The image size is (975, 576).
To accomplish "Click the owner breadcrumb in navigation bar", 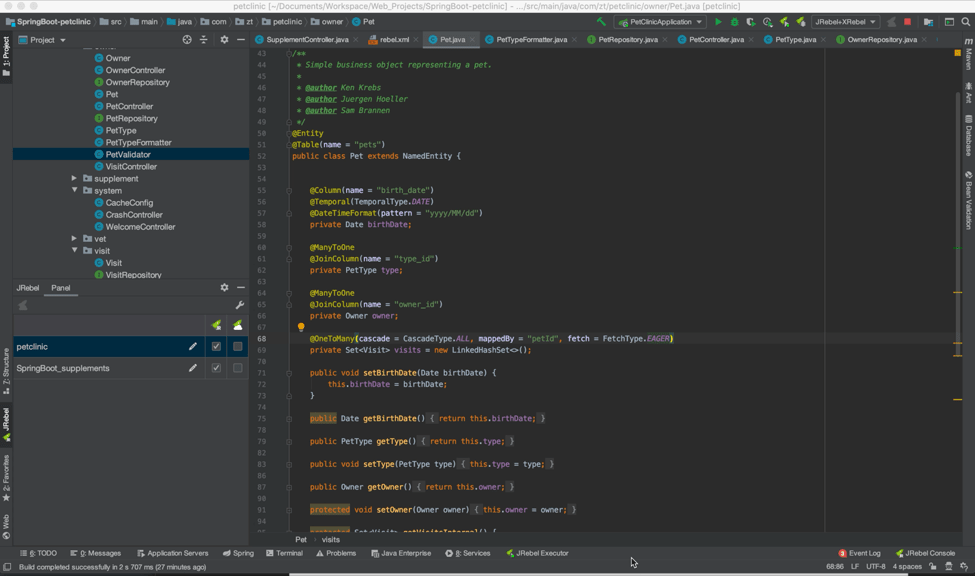I will coord(332,22).
